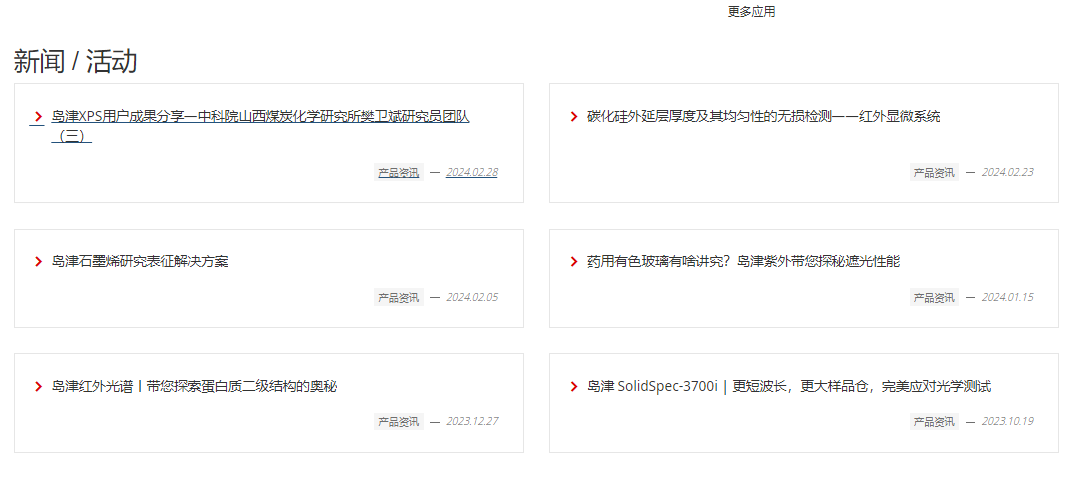Viewport: 1076px width, 491px height.
Task: Open the 岛津 SolidSpec-3700i article
Action: (789, 387)
